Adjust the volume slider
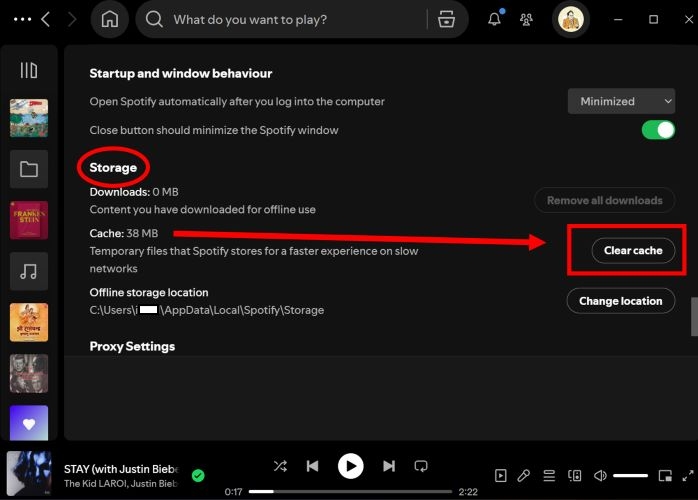 click(630, 476)
